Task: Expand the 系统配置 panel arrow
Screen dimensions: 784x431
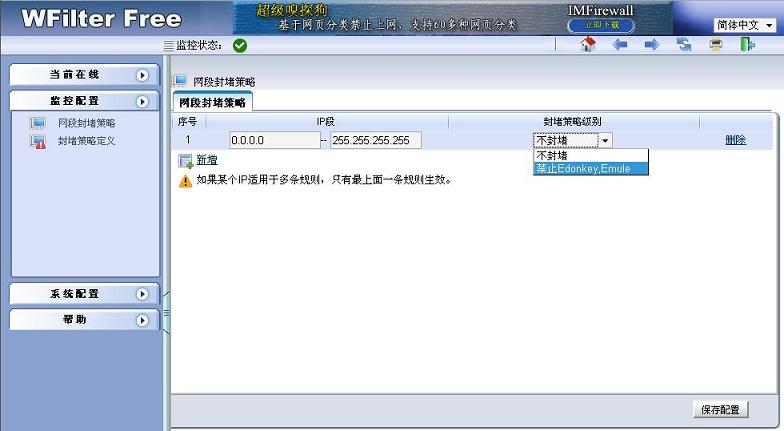Action: 142,294
